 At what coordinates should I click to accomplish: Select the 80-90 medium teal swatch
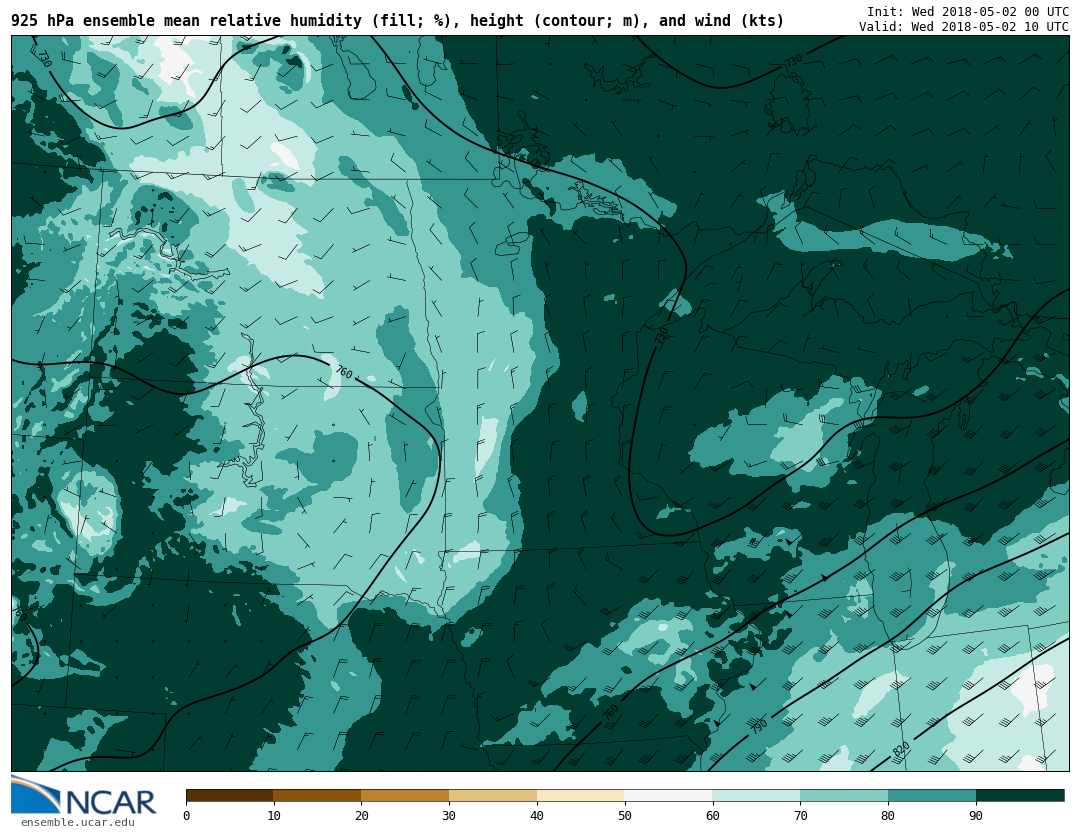pyautogui.click(x=932, y=795)
